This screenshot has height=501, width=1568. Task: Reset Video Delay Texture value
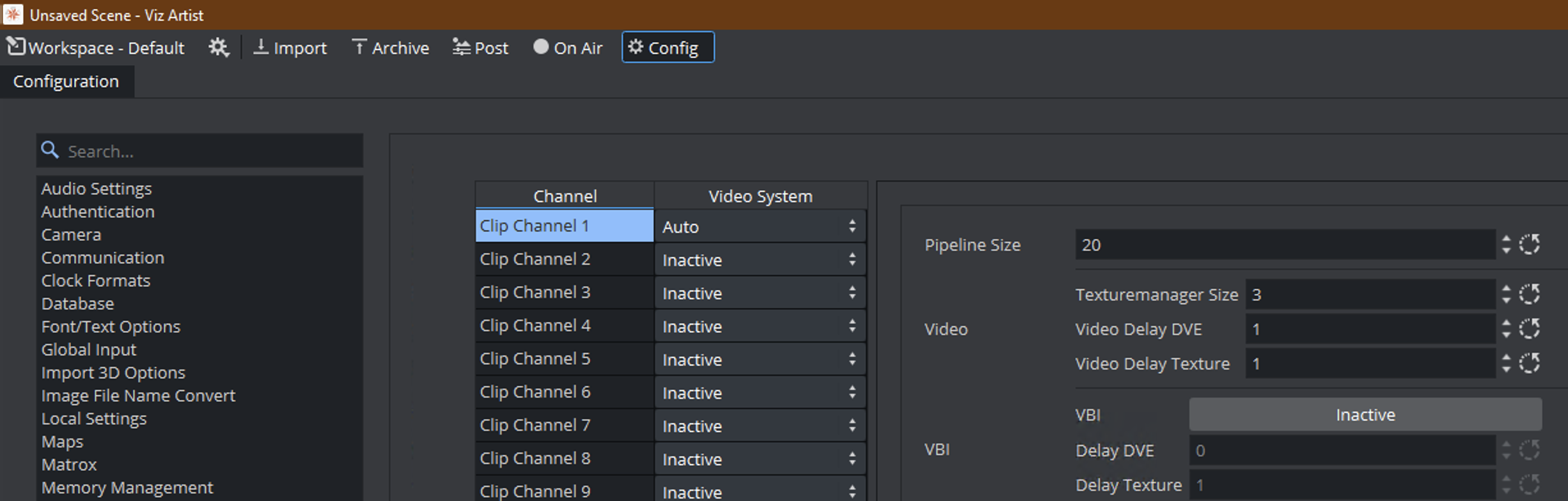click(x=1529, y=363)
